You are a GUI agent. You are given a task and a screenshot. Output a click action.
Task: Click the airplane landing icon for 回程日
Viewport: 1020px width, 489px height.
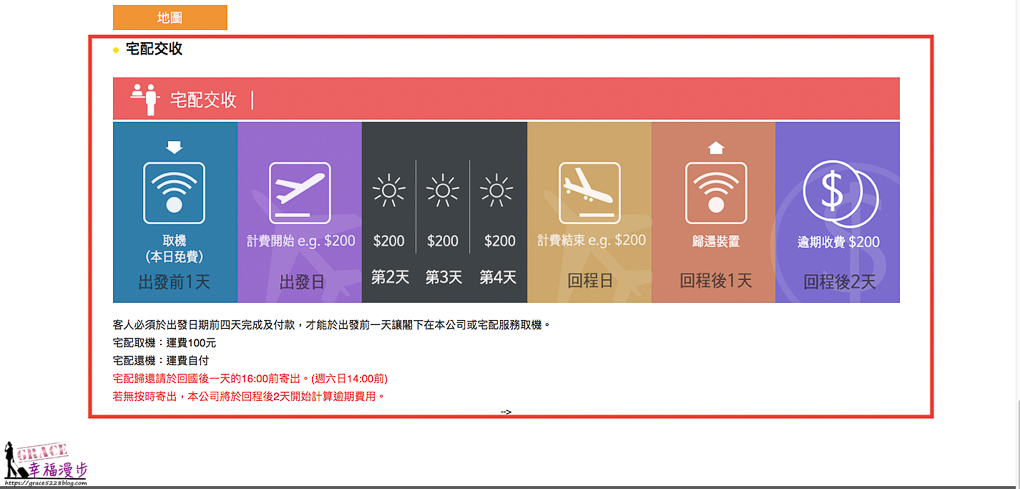(589, 192)
